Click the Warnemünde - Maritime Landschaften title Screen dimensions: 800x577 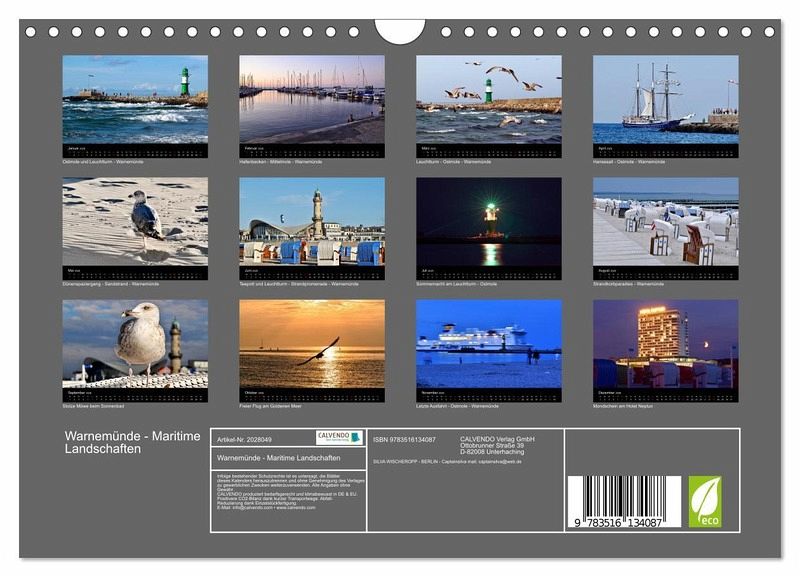[132, 442]
